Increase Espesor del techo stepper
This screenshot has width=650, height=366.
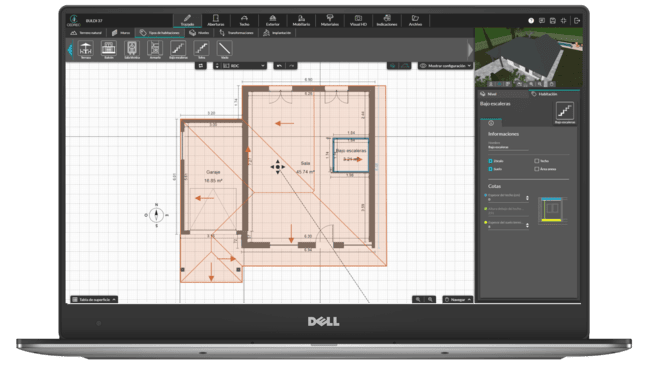tap(527, 197)
